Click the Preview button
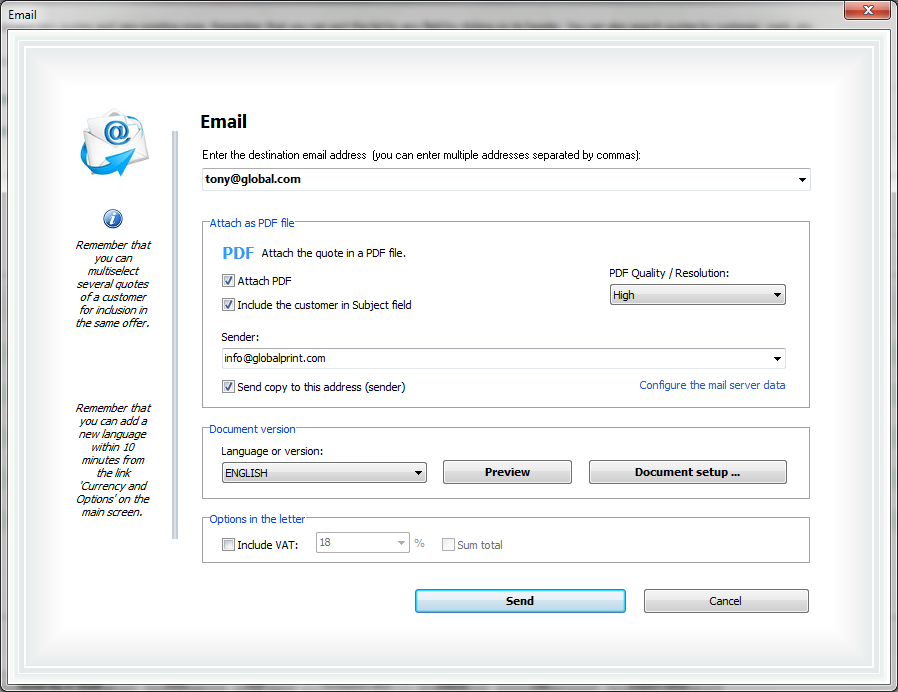The height and width of the screenshot is (692, 898). coord(507,472)
